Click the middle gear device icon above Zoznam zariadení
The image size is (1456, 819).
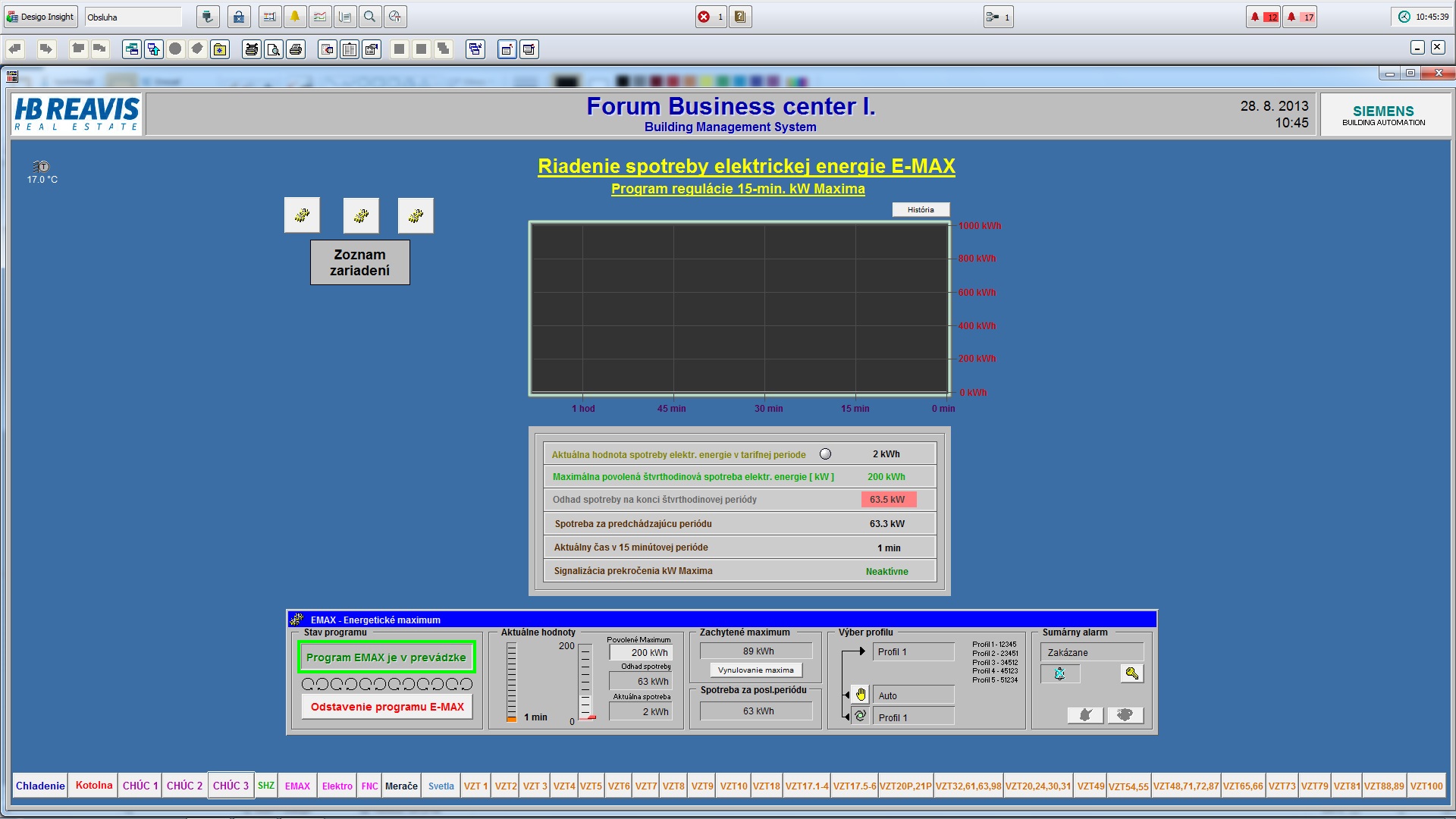(361, 215)
